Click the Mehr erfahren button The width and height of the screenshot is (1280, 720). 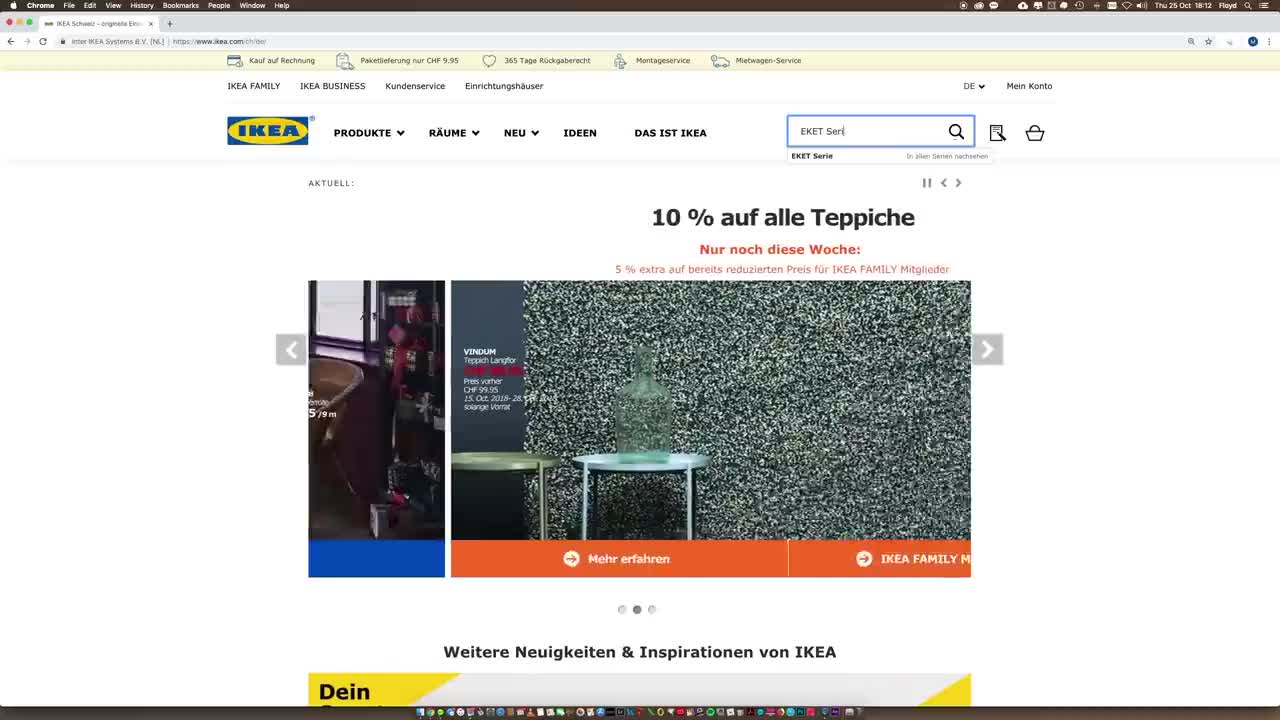619,559
